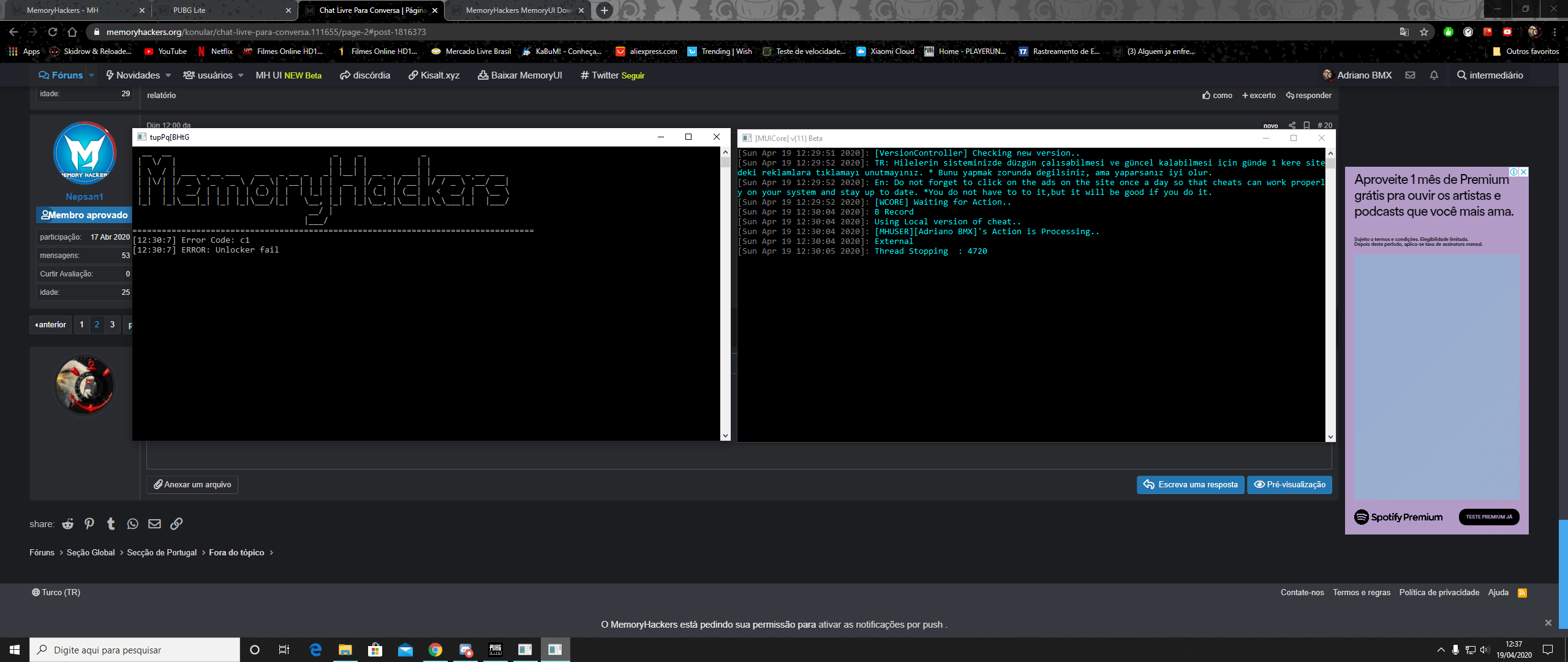Switch to the MemoryHackers - MH tab

(x=77, y=10)
